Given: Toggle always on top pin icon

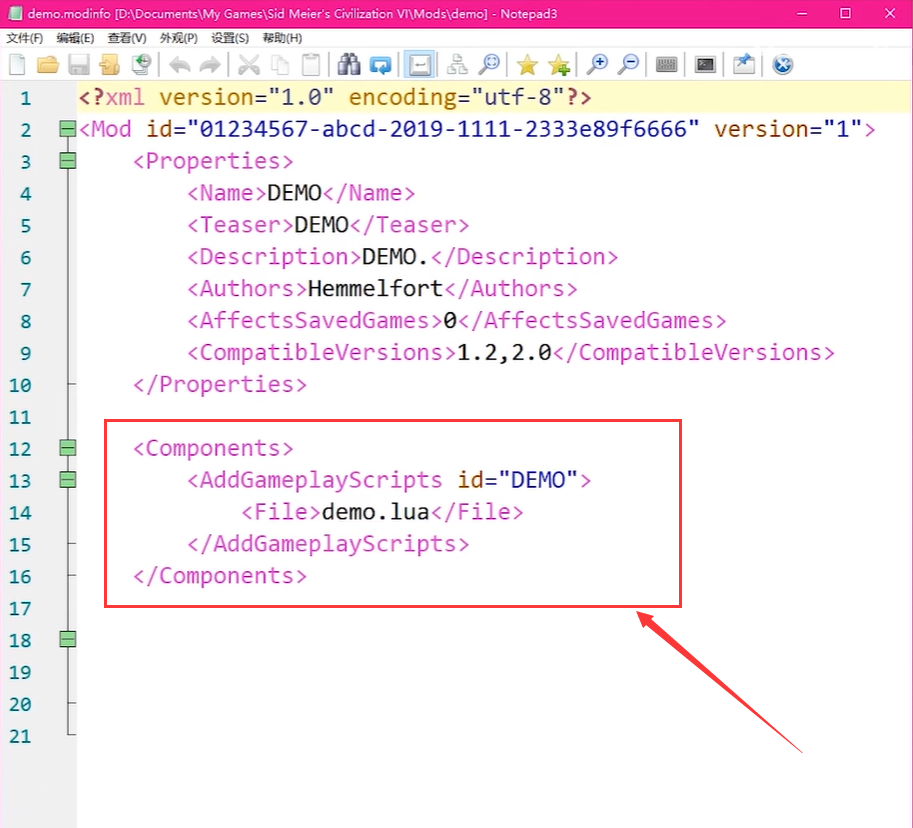Looking at the screenshot, I should point(744,65).
